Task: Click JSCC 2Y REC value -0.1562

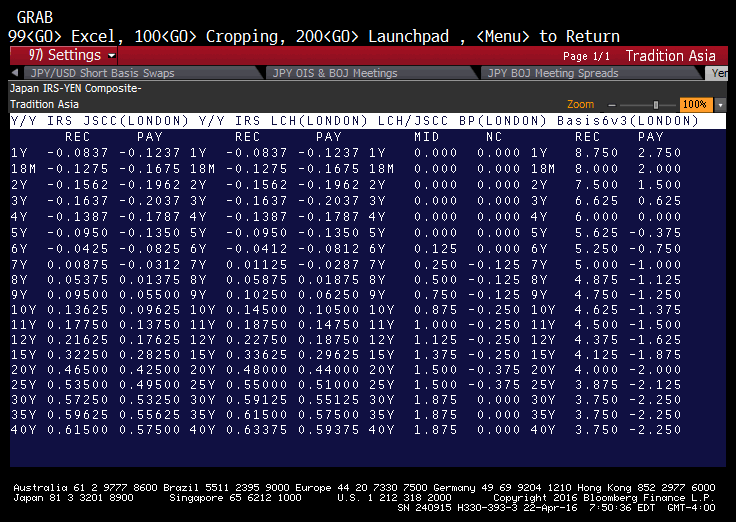Action: pyautogui.click(x=77, y=185)
